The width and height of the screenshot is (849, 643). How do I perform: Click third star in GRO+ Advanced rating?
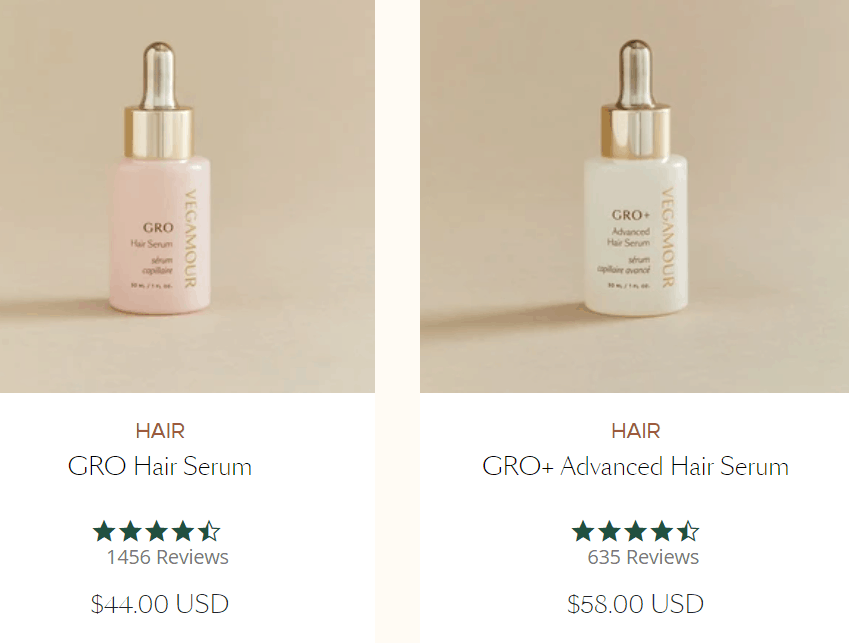[x=636, y=531]
